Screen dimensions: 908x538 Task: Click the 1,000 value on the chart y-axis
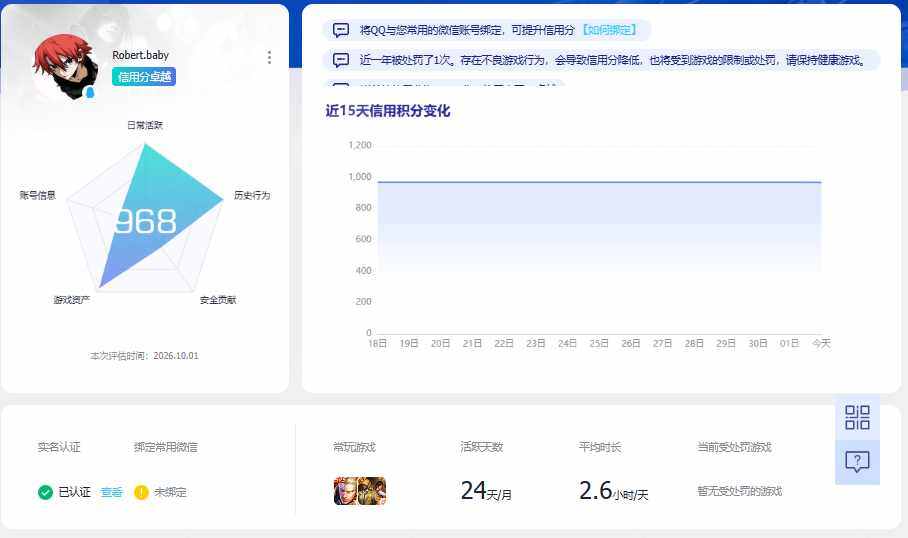click(x=360, y=177)
